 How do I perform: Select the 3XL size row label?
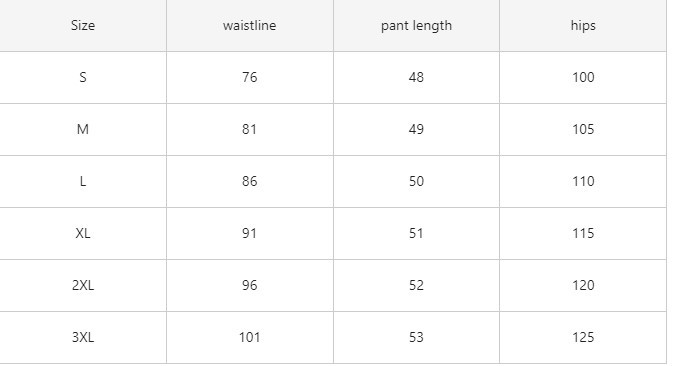pyautogui.click(x=83, y=338)
